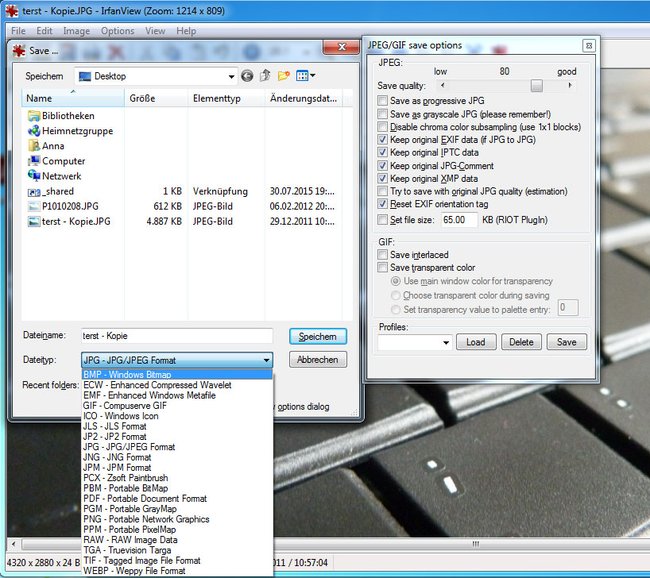Screen dimensions: 650x578
Task: Uncheck Keep original IPTC data
Action: 382,153
